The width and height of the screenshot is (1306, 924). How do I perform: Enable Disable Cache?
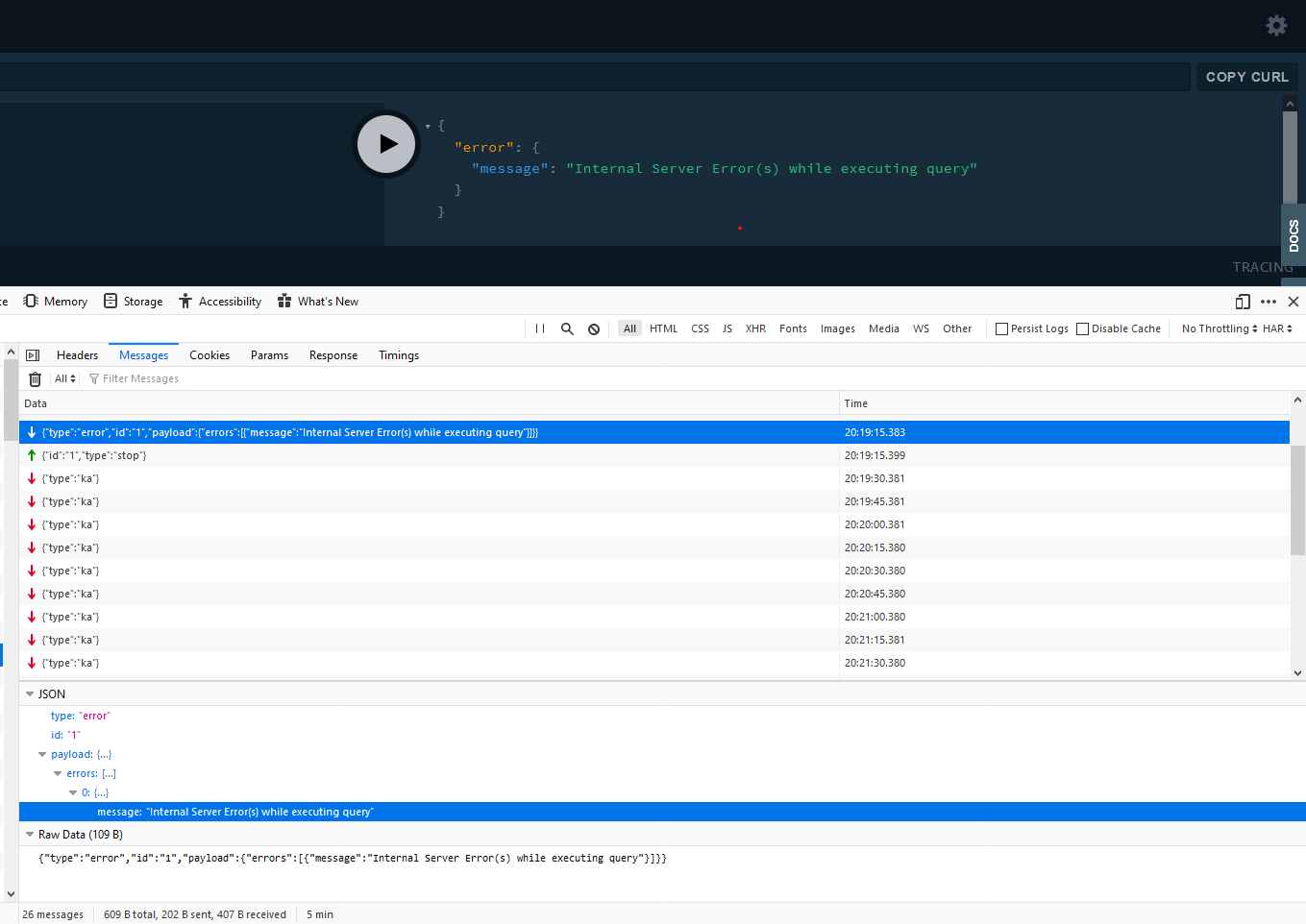[x=1081, y=328]
